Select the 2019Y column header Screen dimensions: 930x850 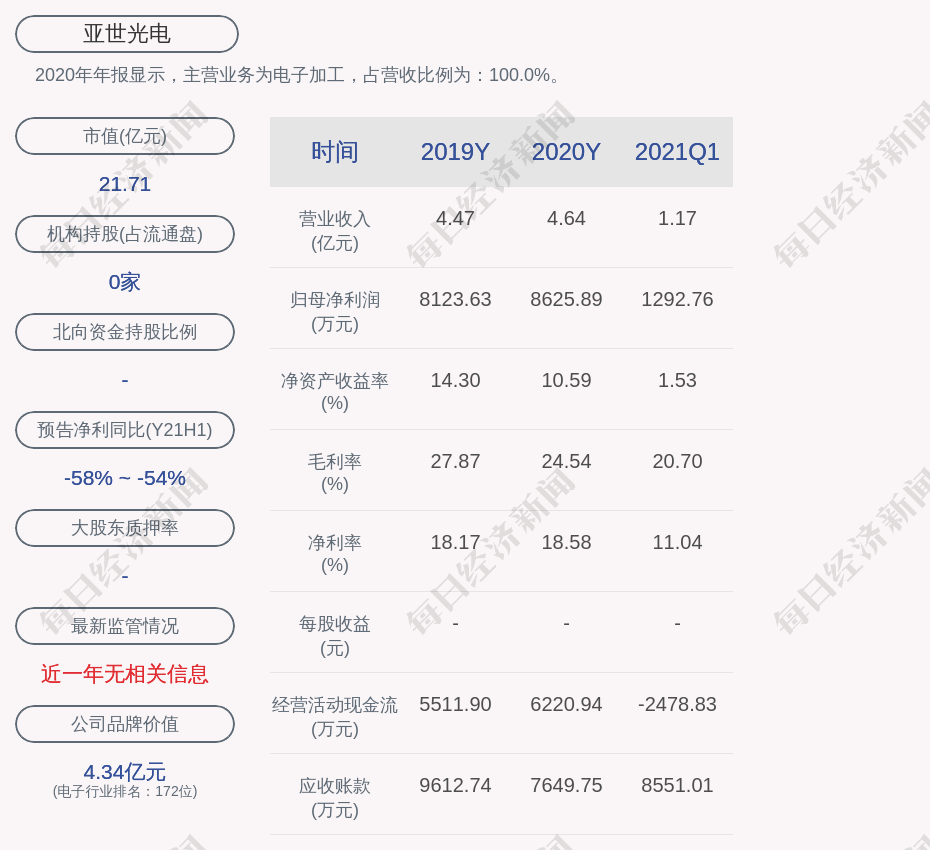click(x=455, y=152)
